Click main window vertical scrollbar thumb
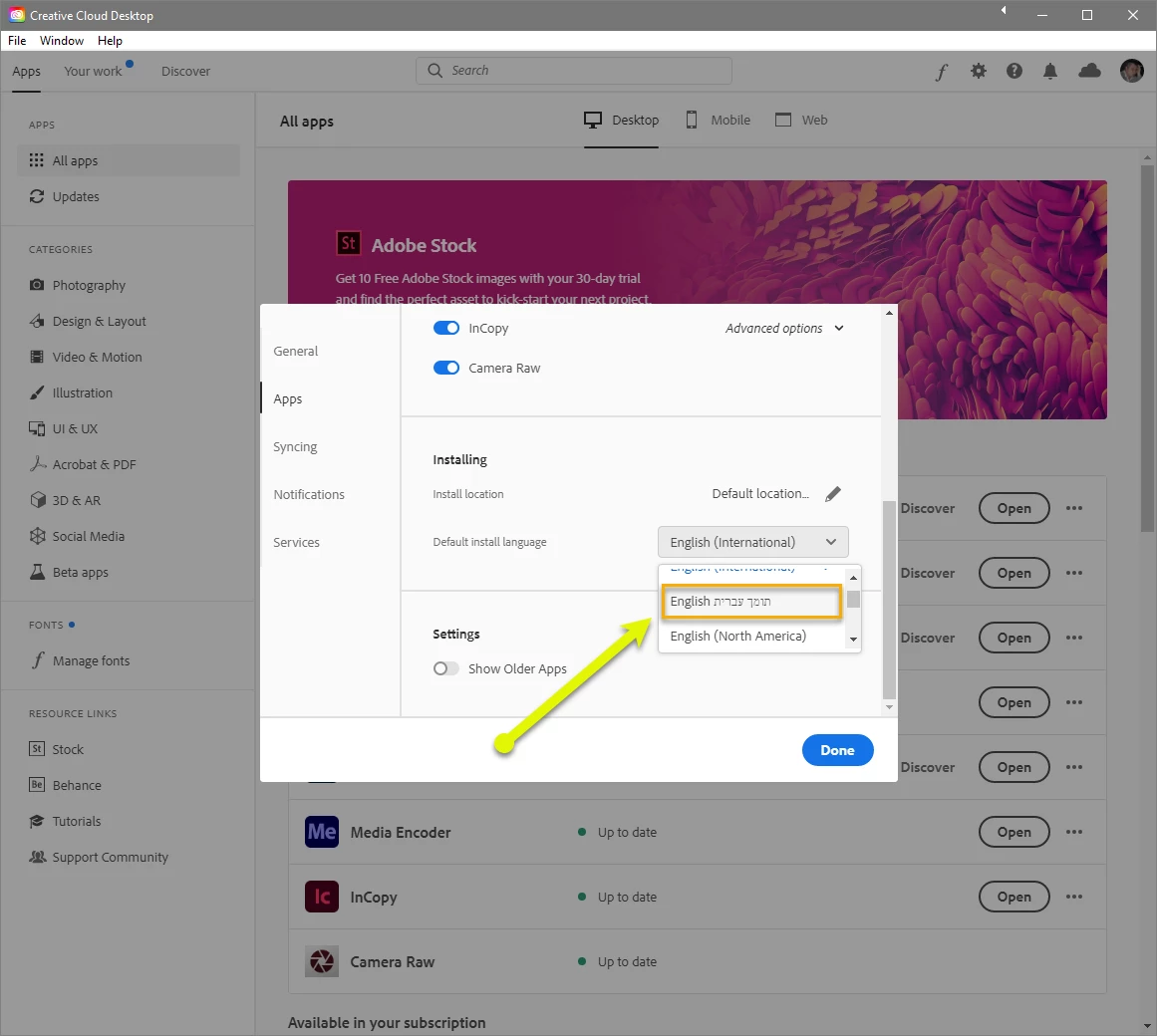Image resolution: width=1157 pixels, height=1036 pixels. [1147, 348]
